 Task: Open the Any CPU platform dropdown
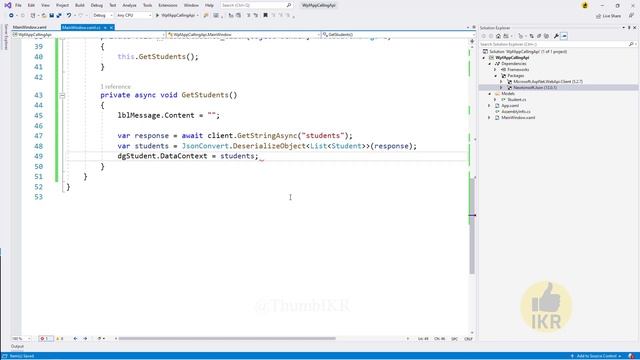tap(134, 15)
